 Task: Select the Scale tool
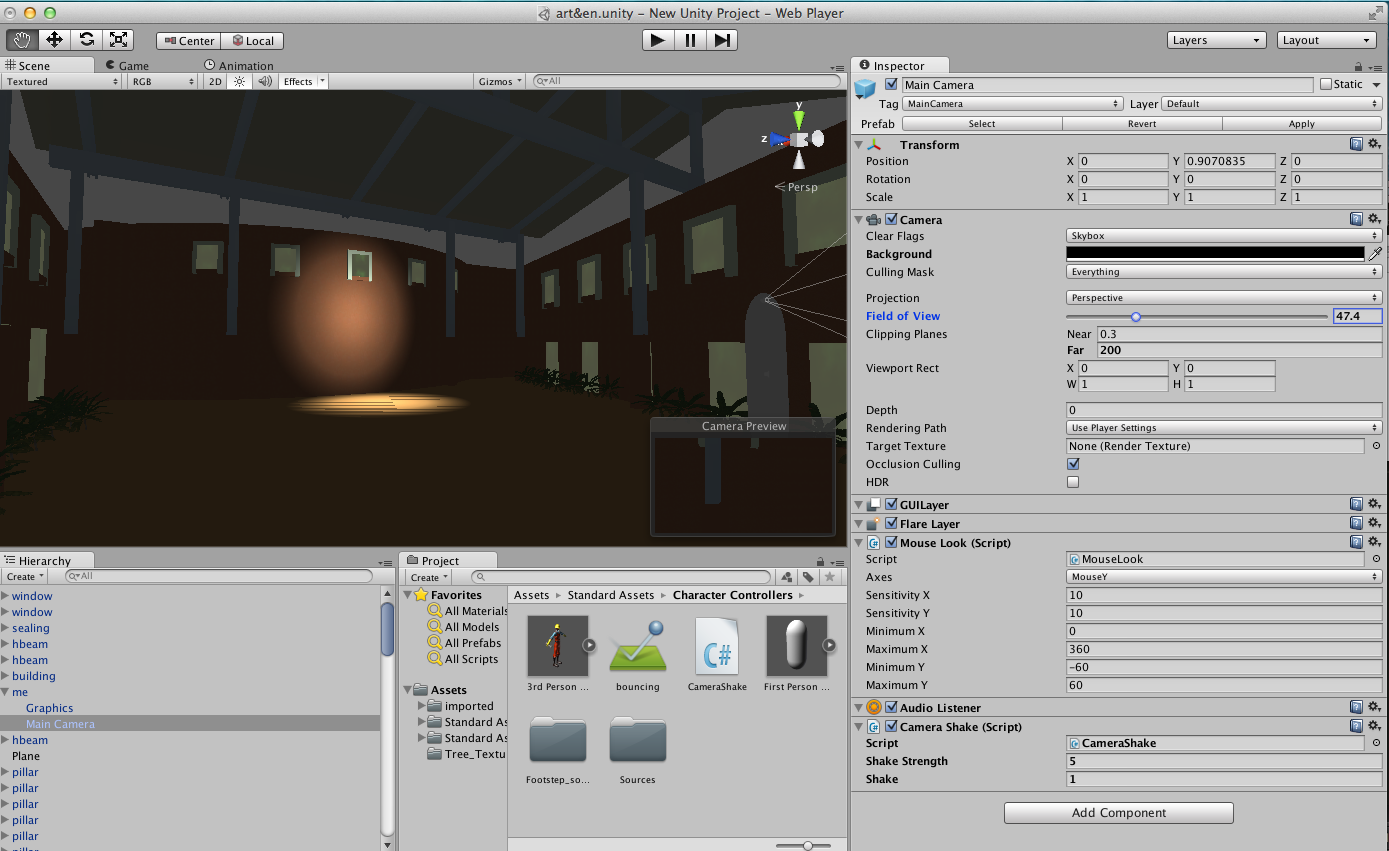[x=119, y=40]
